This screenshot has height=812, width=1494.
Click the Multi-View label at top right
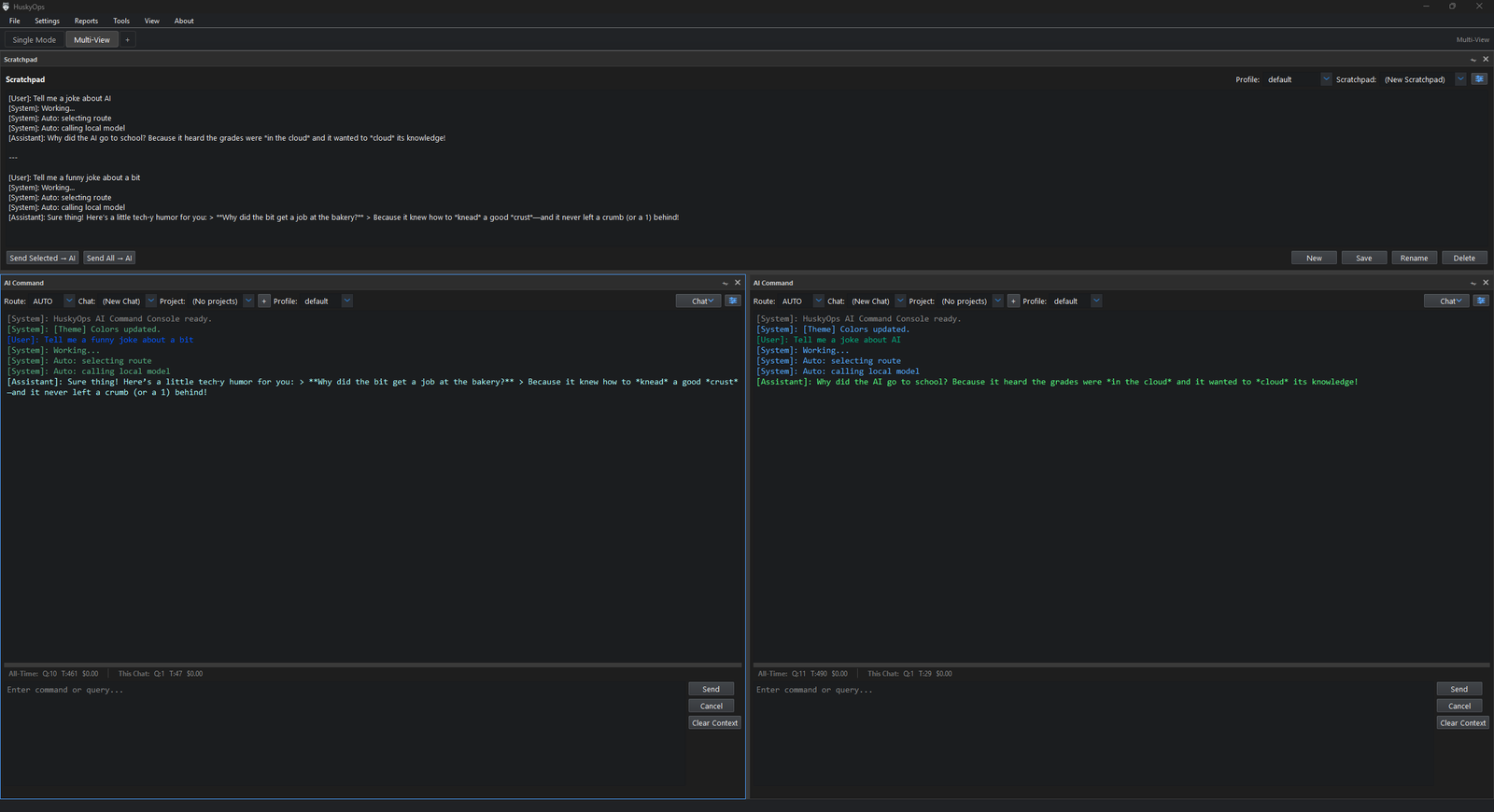coord(1473,40)
